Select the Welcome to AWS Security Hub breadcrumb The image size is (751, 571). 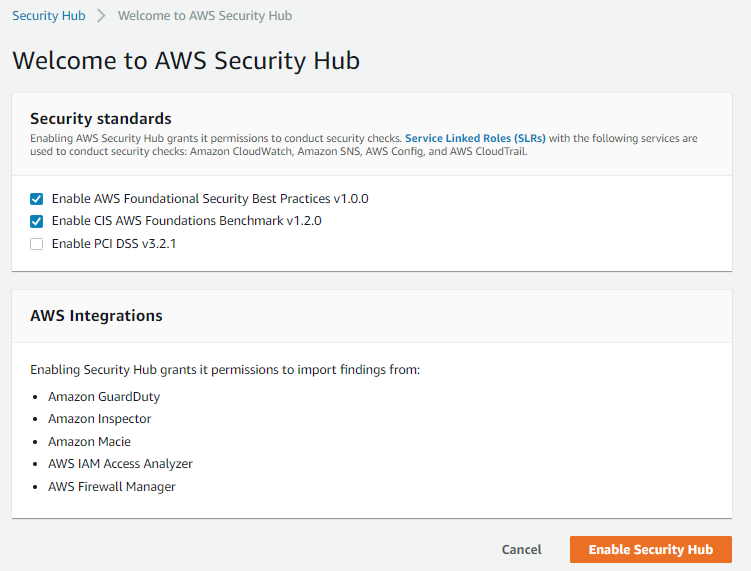[205, 16]
